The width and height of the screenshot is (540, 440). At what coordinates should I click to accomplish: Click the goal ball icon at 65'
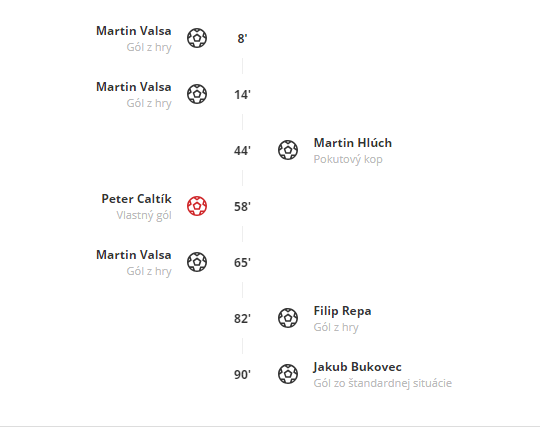point(197,262)
